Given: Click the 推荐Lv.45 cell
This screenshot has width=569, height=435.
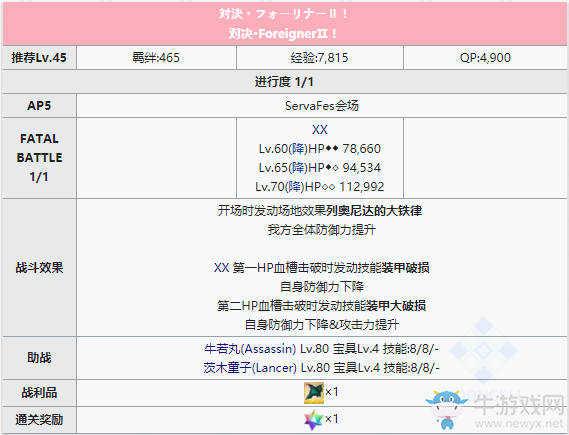Looking at the screenshot, I should point(39,58).
